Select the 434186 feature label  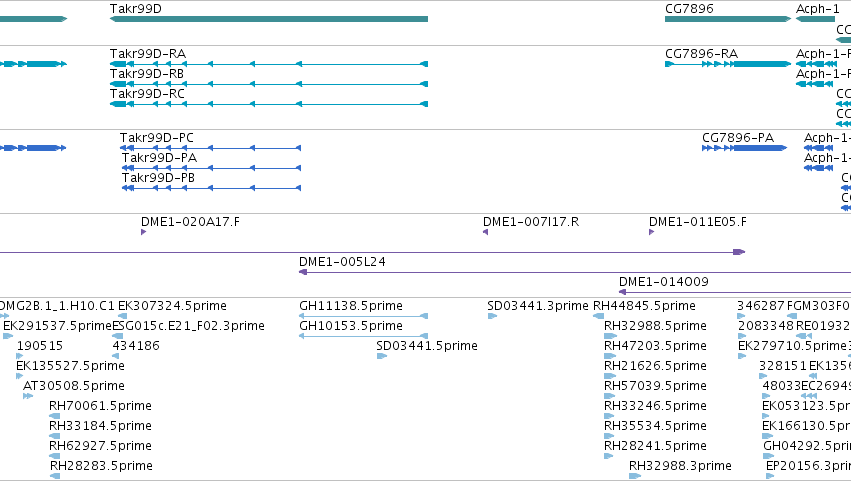point(136,346)
